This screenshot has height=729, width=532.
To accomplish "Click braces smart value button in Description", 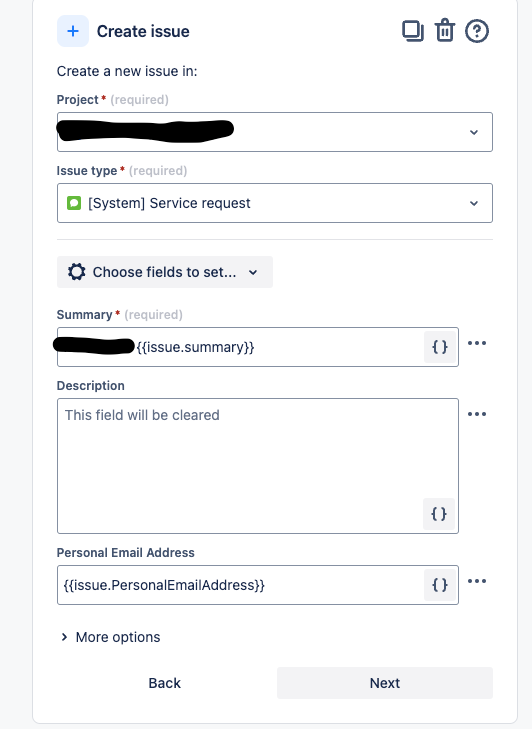I will tap(439, 514).
